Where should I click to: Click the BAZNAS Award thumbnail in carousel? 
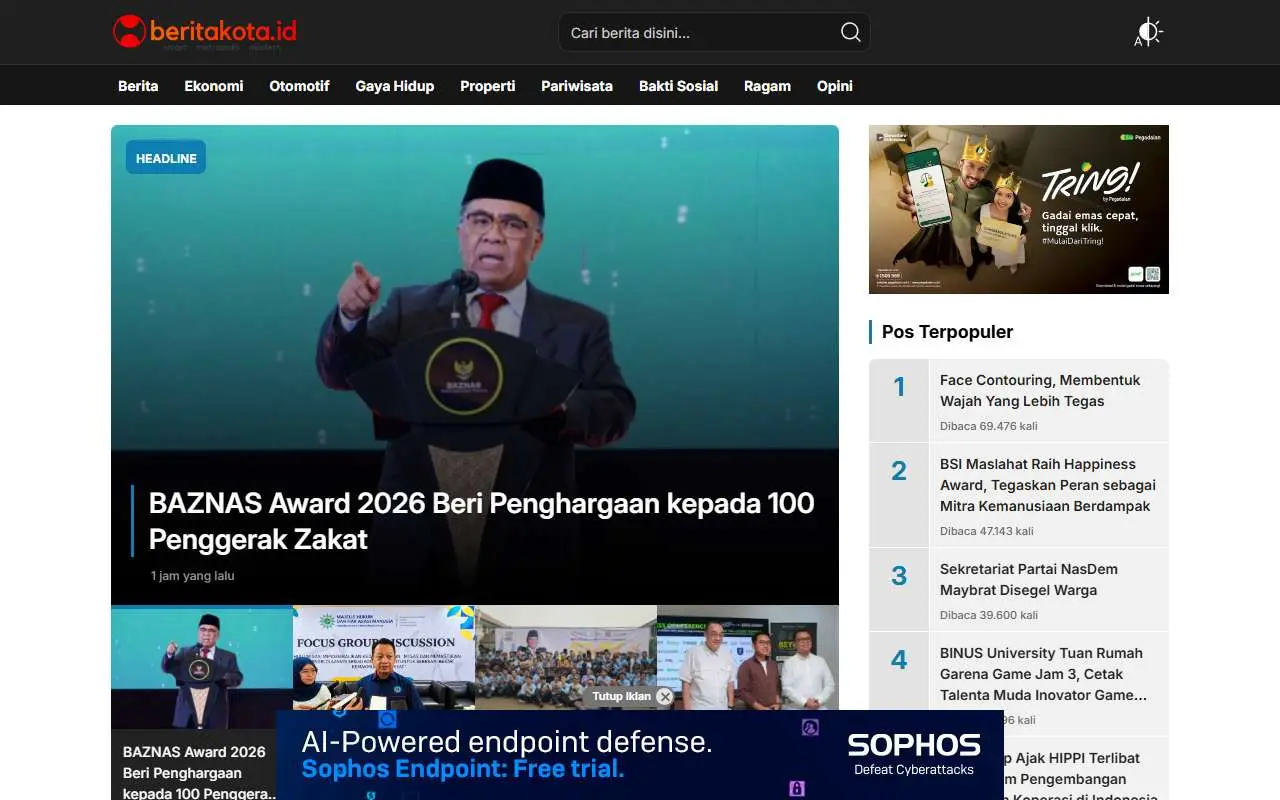(202, 667)
